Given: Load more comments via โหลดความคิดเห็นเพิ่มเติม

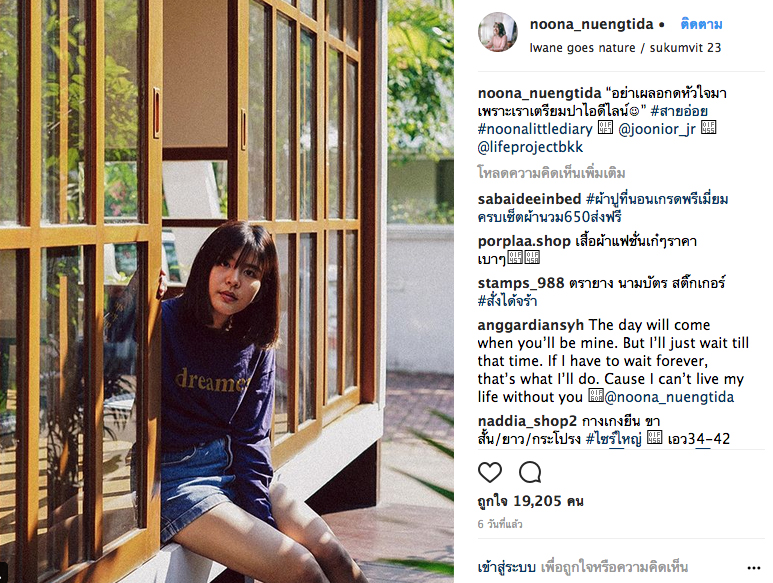Looking at the screenshot, I should (552, 173).
